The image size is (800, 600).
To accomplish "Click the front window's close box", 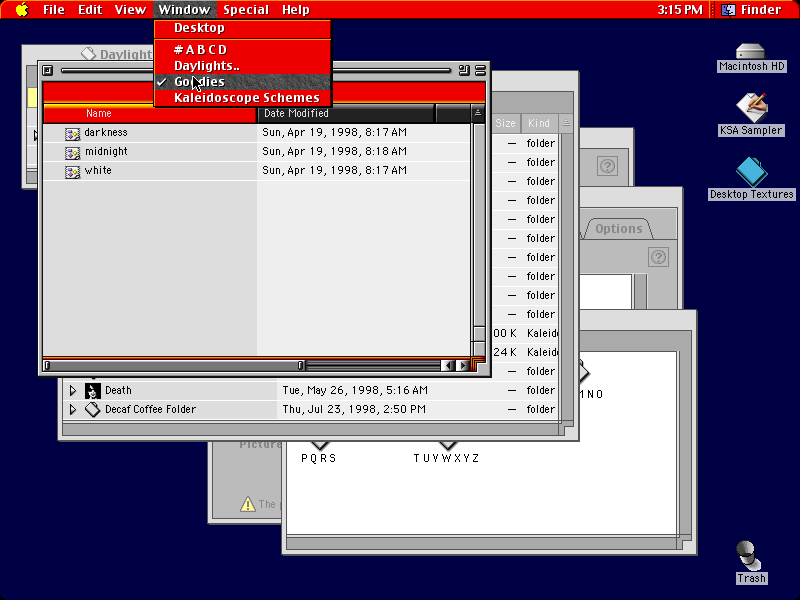I will [x=48, y=70].
